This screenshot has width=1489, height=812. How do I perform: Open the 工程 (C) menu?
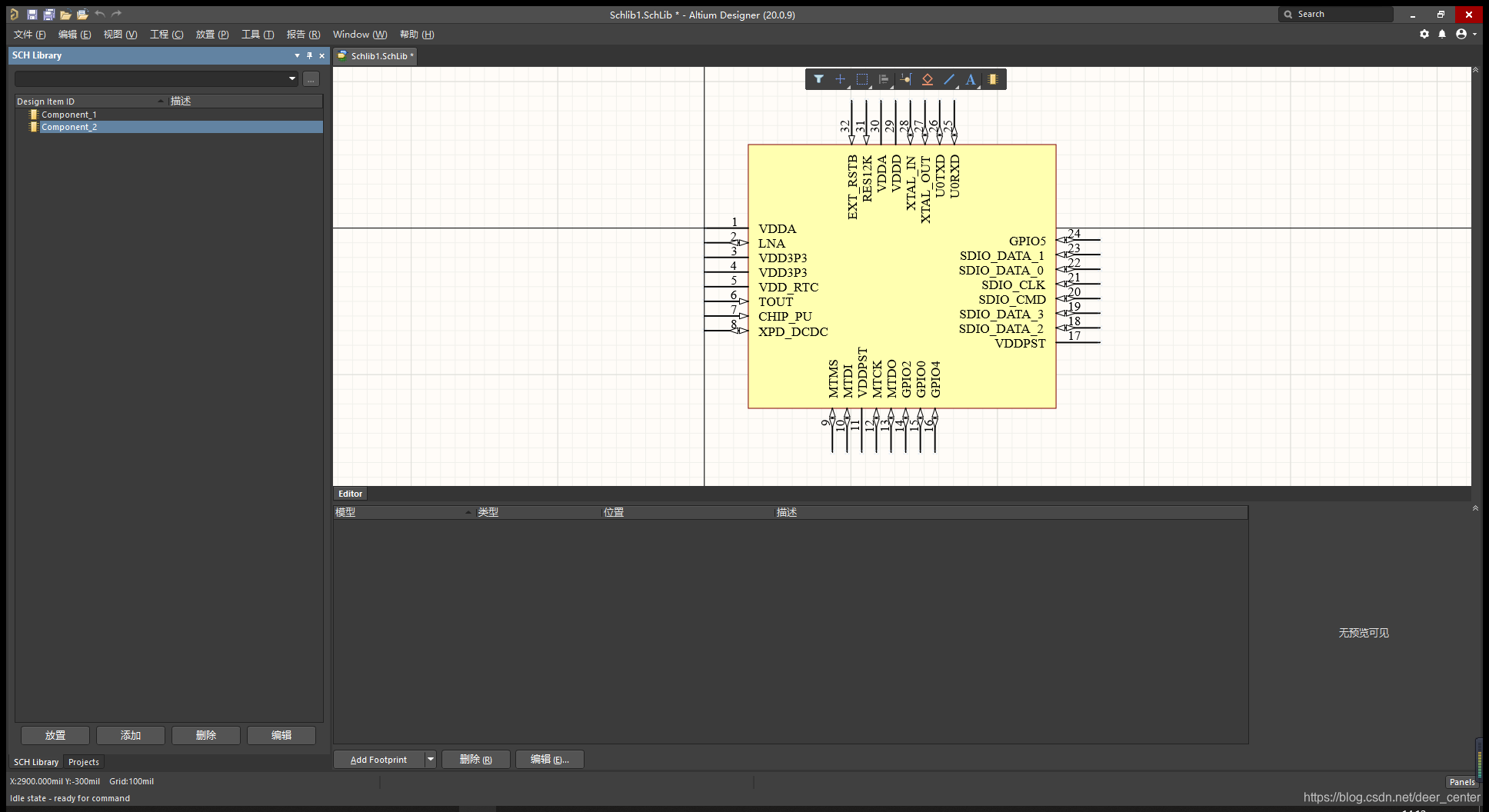click(x=166, y=35)
